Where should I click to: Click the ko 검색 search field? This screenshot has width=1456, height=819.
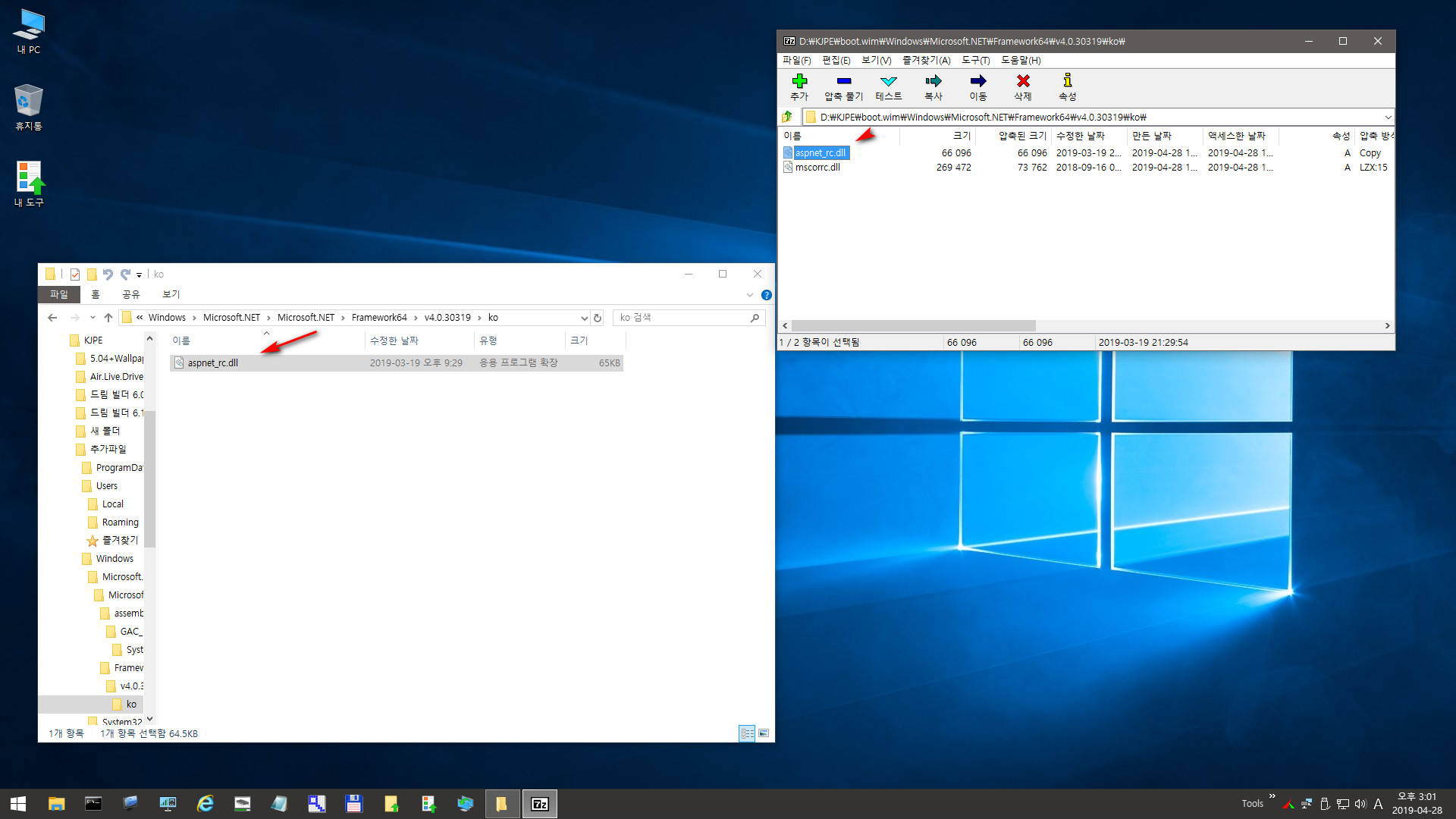689,318
